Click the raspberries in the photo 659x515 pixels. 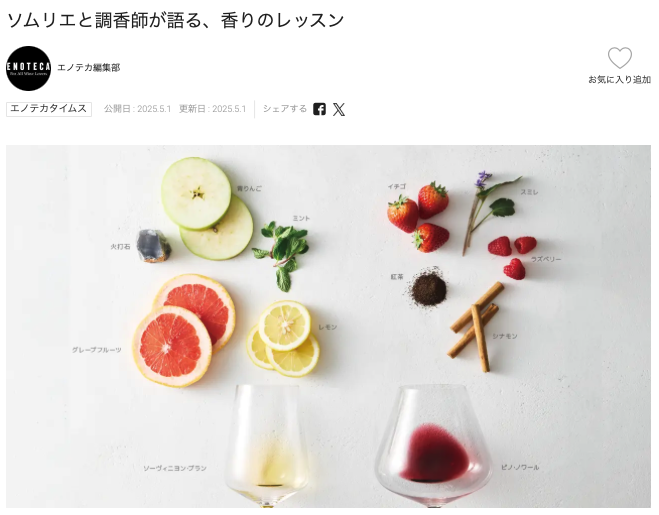click(x=512, y=257)
